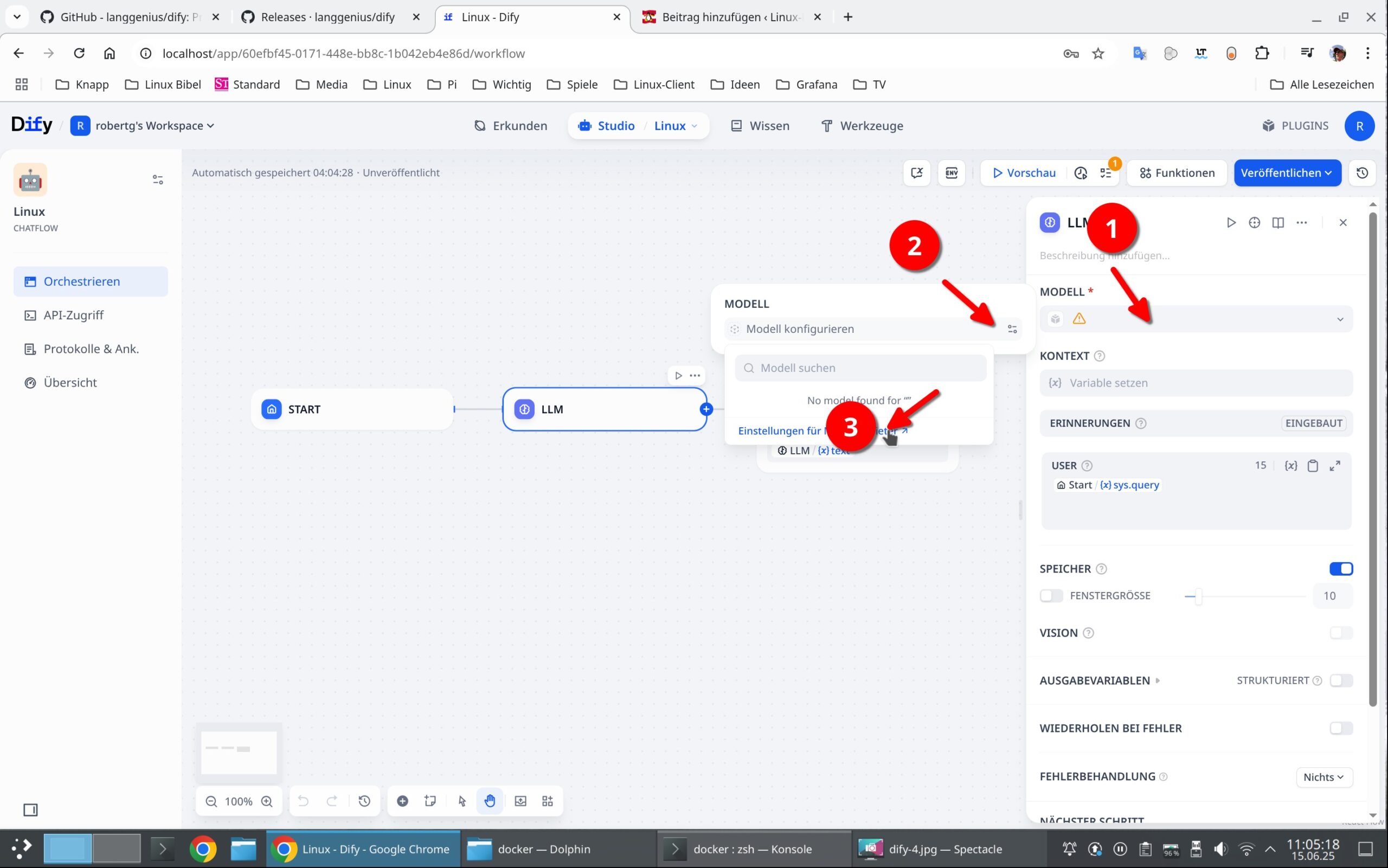The image size is (1388, 868).
Task: Click the Dify logo
Action: click(x=31, y=125)
